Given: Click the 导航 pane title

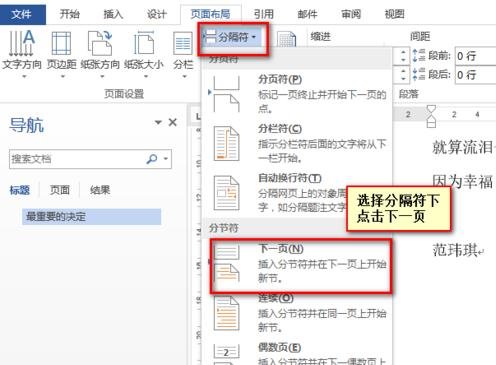Looking at the screenshot, I should [x=27, y=125].
